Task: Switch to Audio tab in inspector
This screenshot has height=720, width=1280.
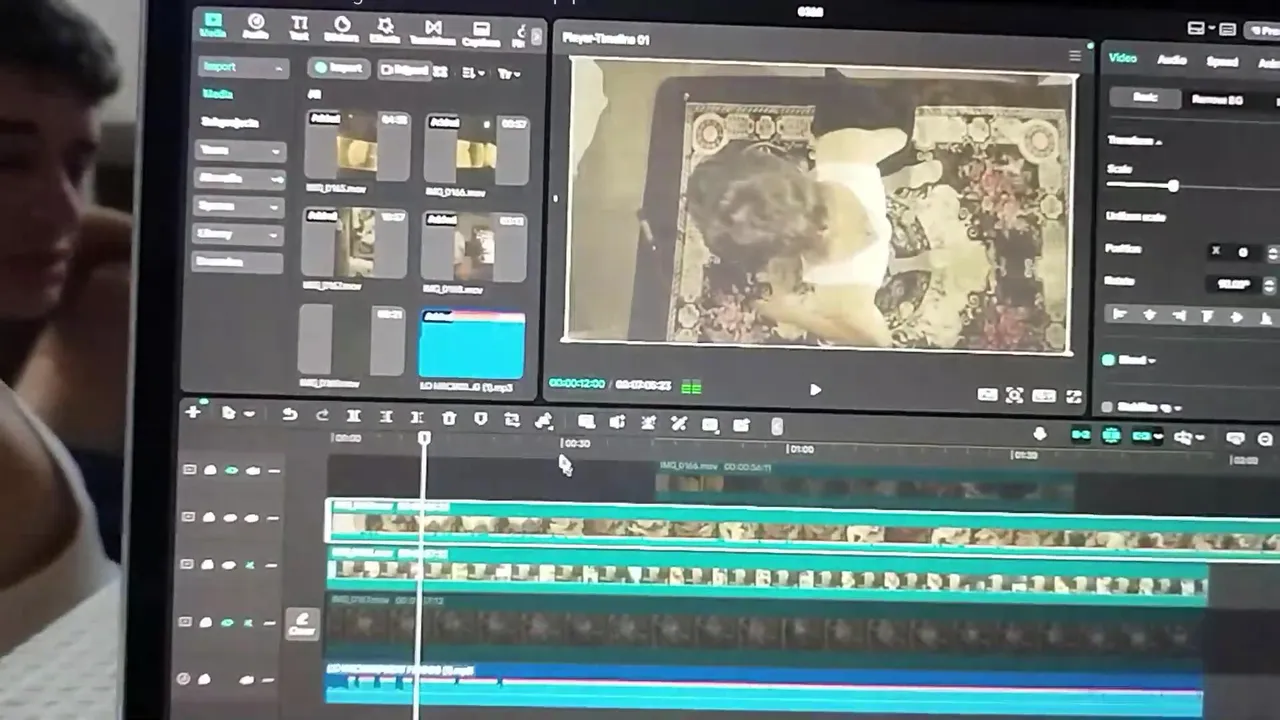Action: click(x=1171, y=60)
